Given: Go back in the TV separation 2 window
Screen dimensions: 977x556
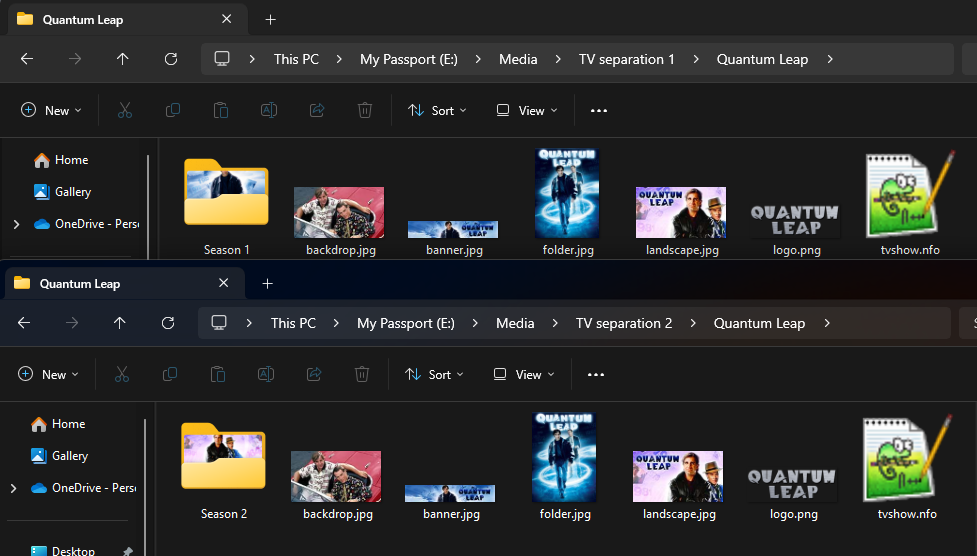Looking at the screenshot, I should click(24, 323).
